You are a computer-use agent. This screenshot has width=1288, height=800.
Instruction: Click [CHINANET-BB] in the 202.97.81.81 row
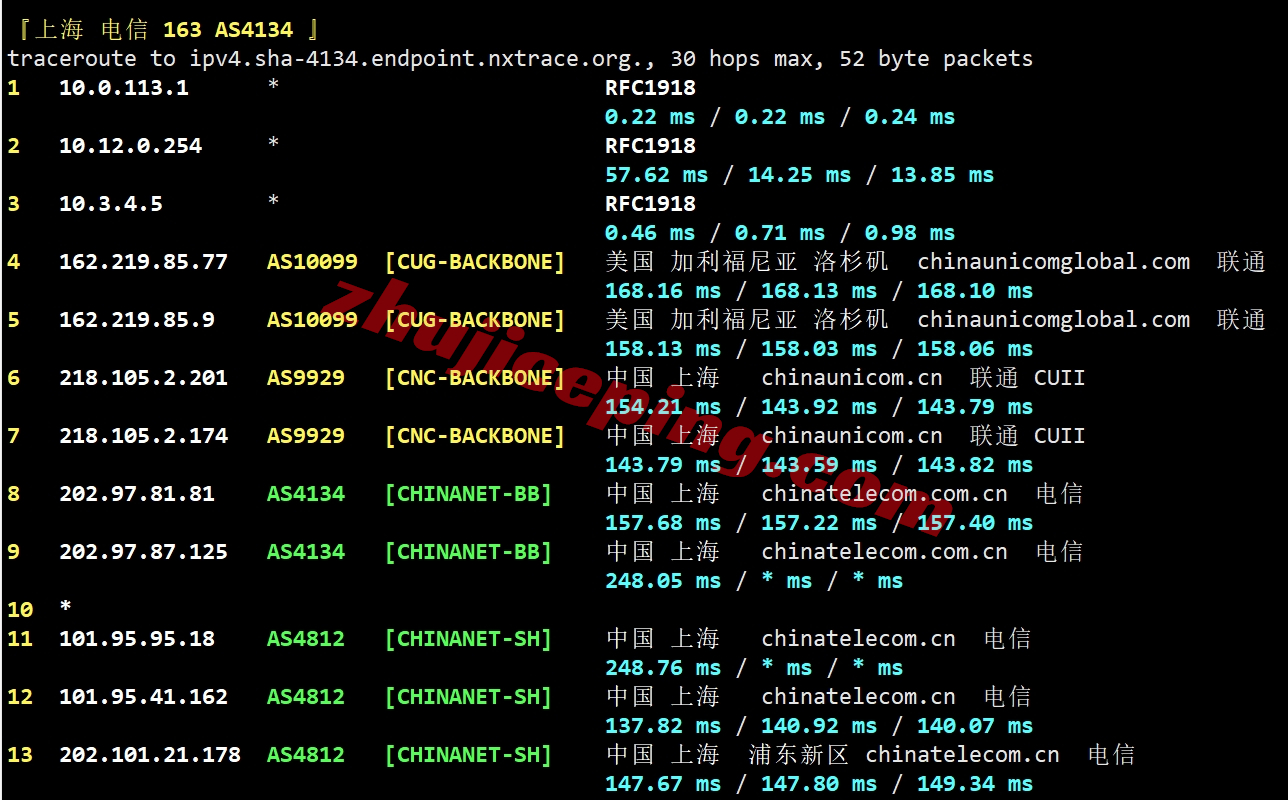(x=469, y=494)
